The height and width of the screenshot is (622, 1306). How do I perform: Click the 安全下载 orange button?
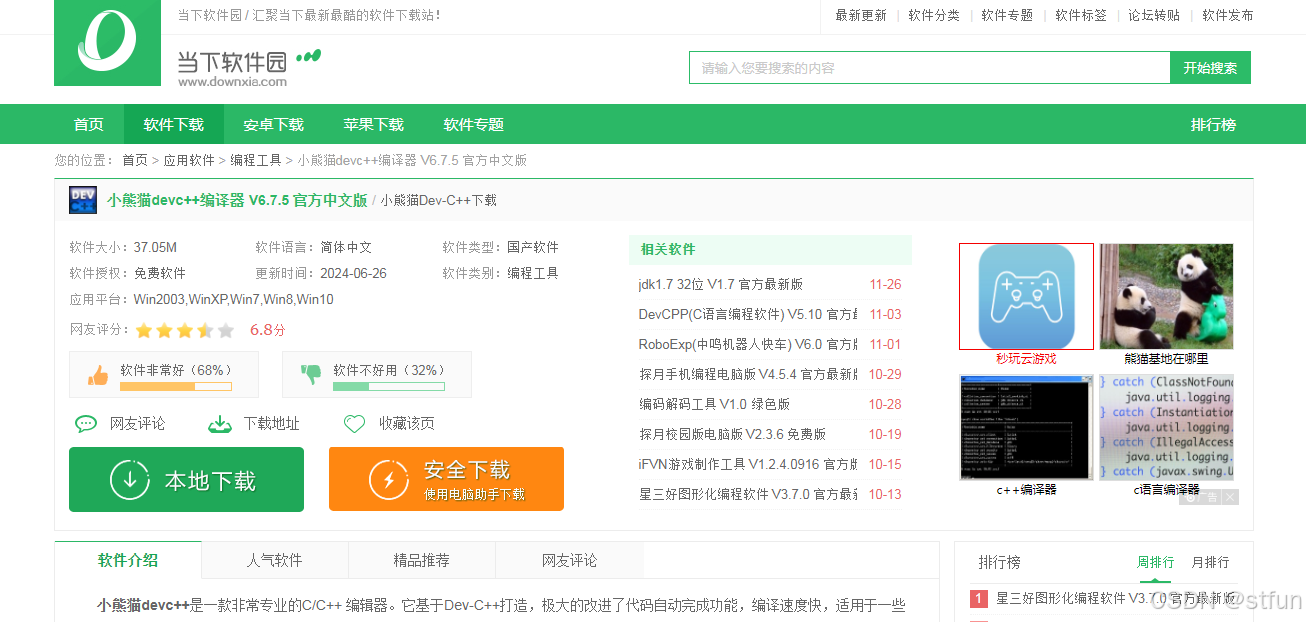point(446,480)
